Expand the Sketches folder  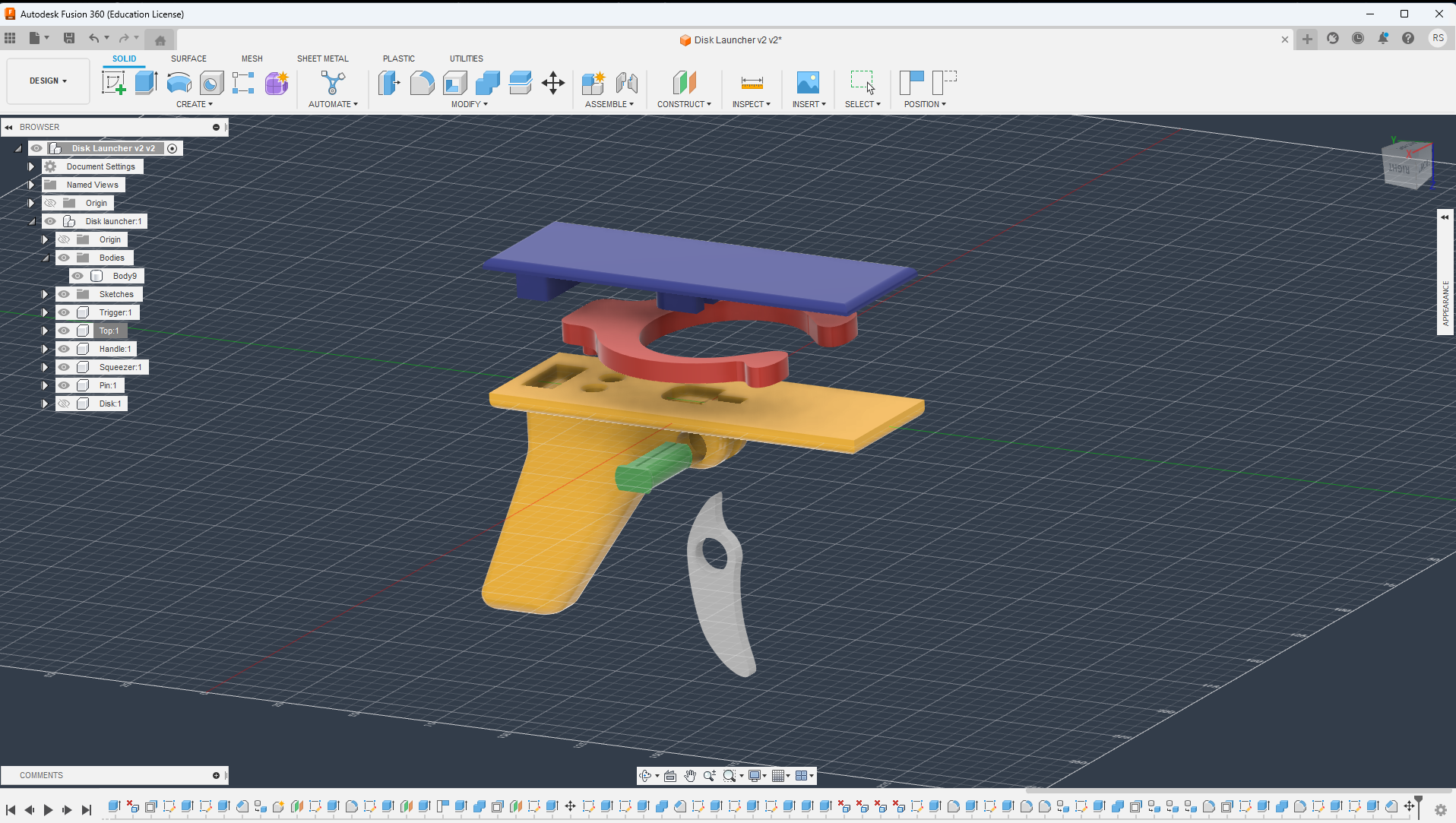[45, 294]
